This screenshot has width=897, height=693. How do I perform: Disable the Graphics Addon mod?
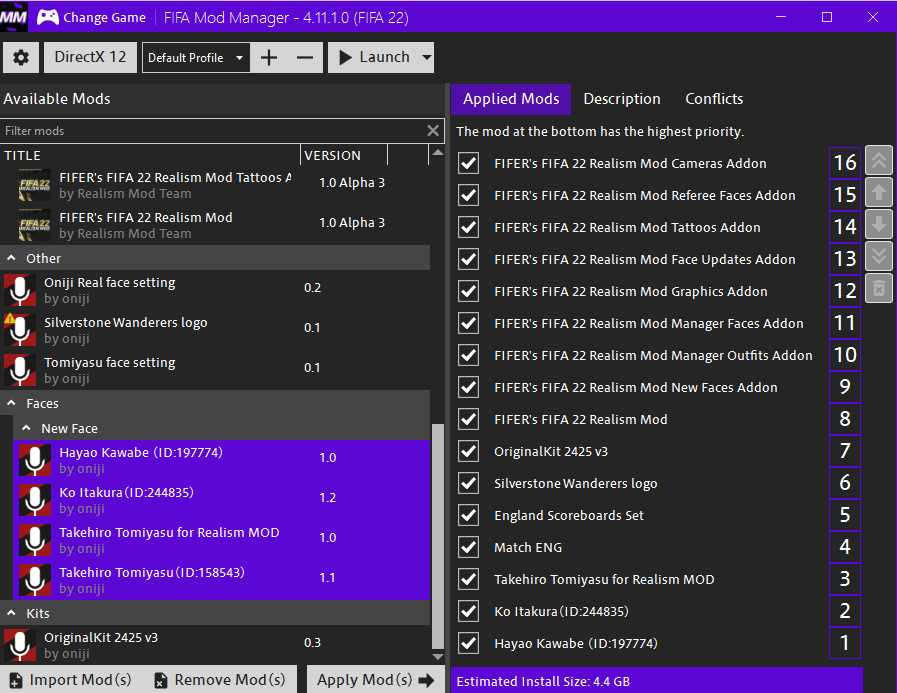pos(469,291)
